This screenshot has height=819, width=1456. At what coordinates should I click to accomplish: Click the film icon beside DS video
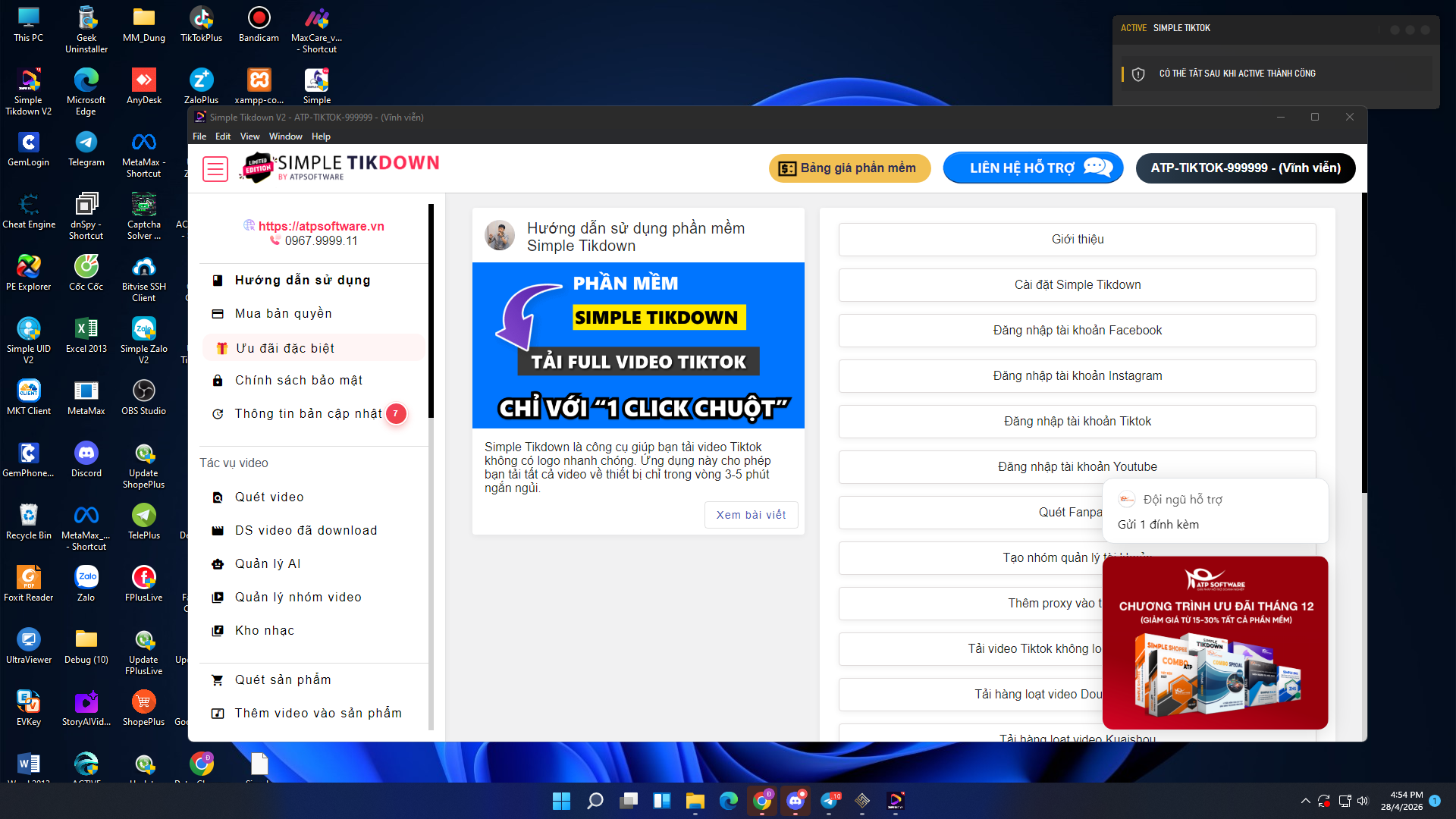tap(218, 531)
